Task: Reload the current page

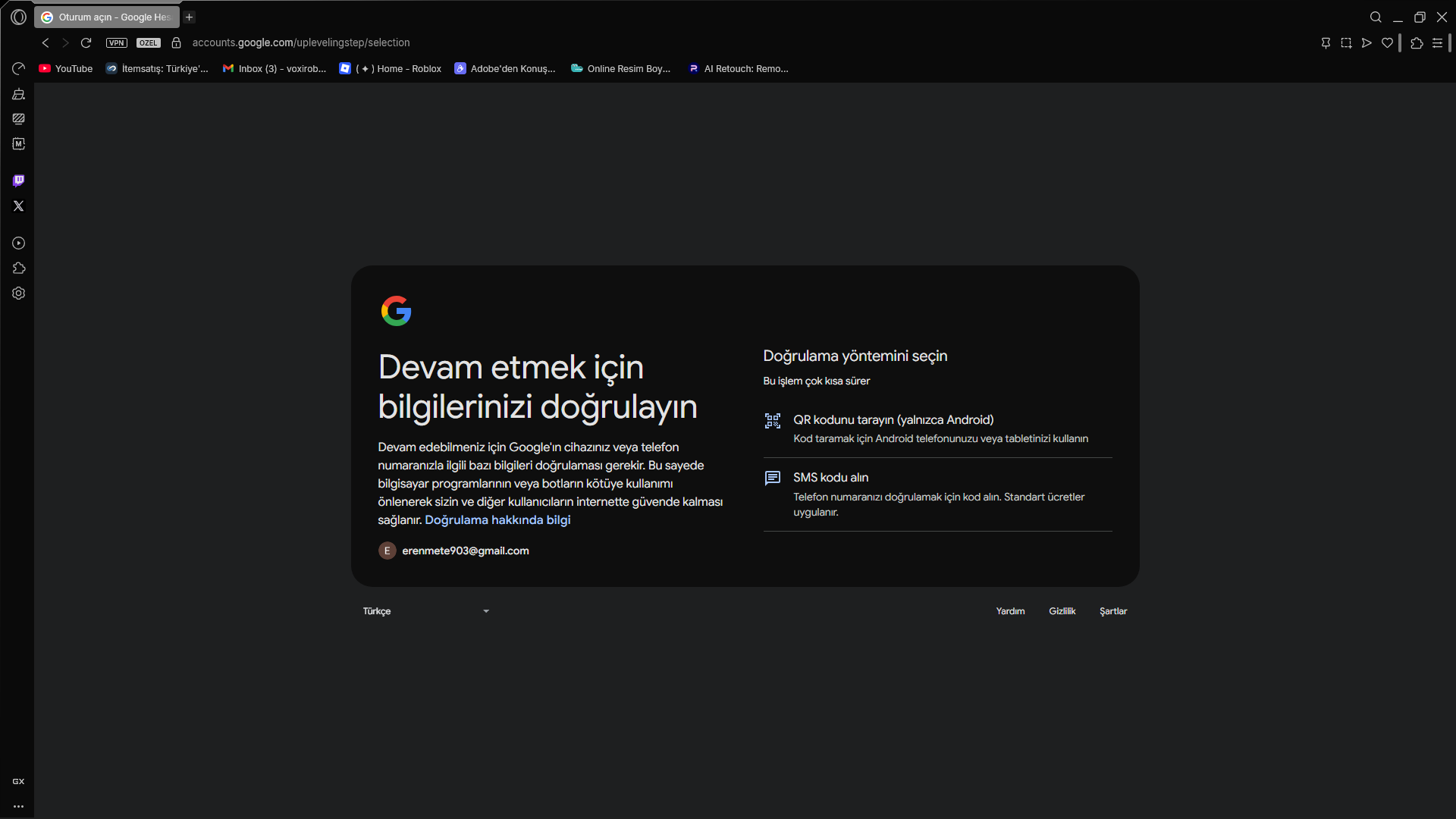Action: click(x=86, y=42)
